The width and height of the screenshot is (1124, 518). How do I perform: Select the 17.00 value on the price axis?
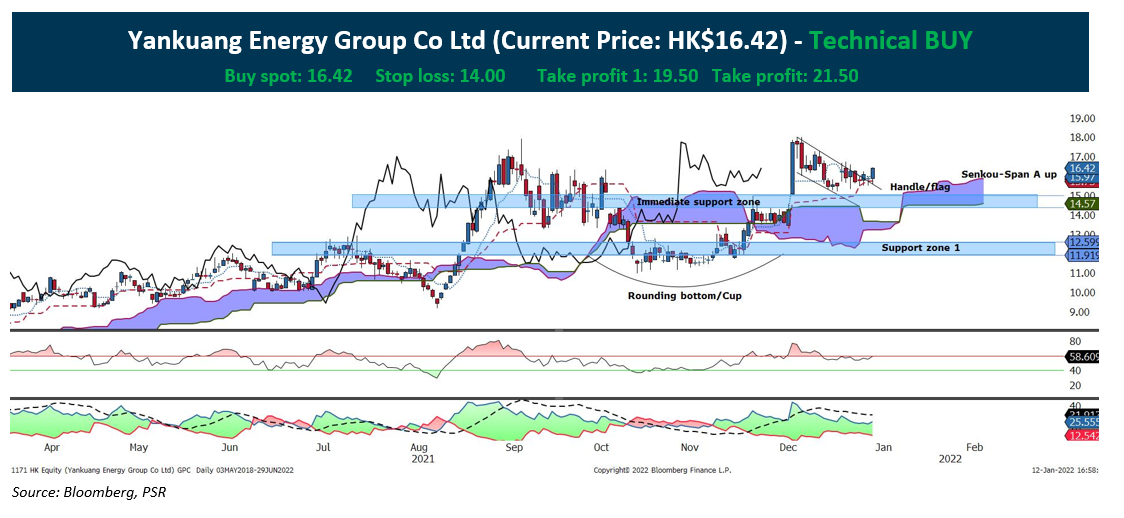pyautogui.click(x=1081, y=157)
